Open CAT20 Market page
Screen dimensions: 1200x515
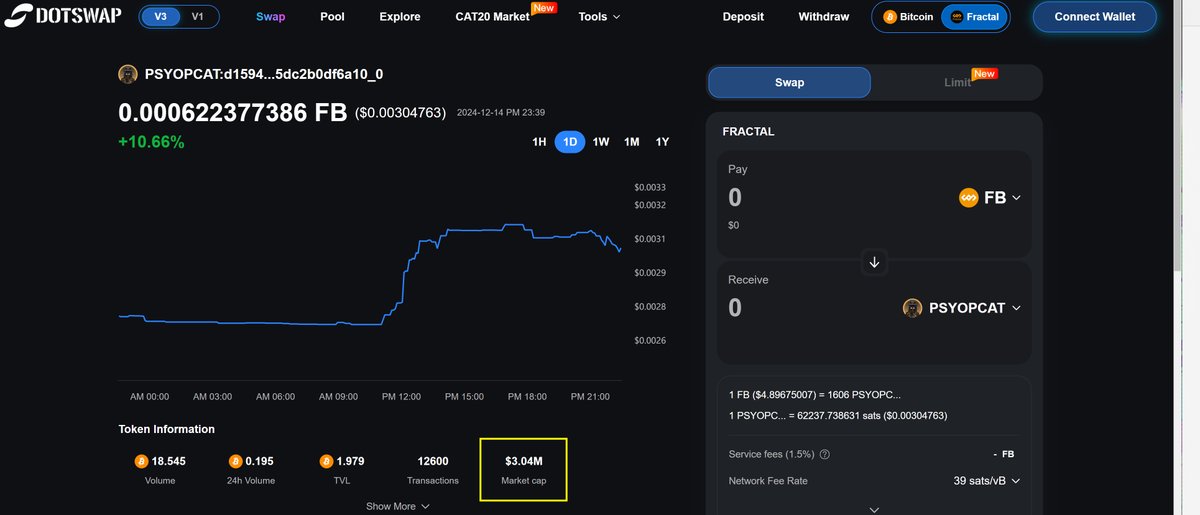pos(492,17)
